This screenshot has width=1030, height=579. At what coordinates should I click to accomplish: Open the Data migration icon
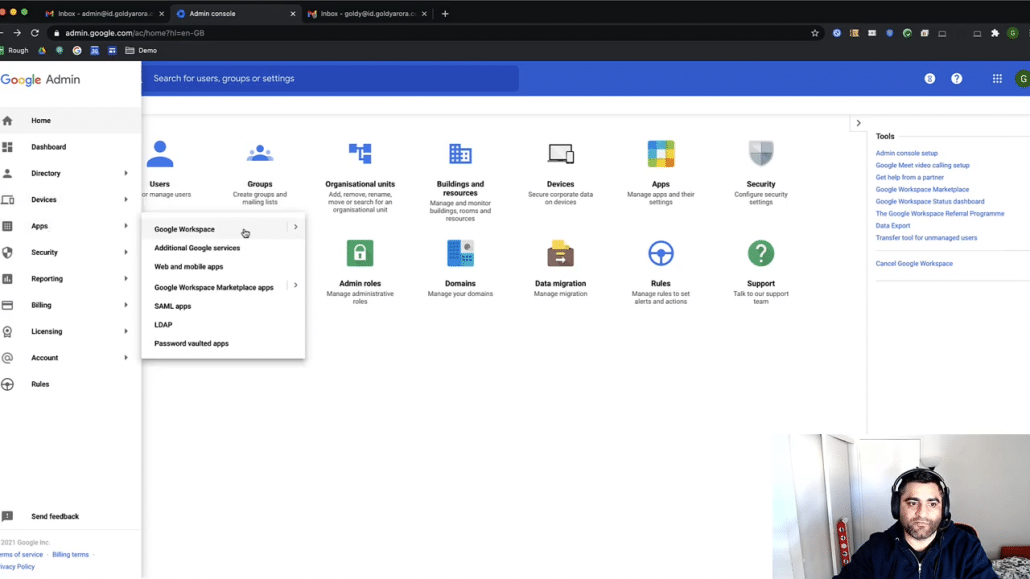click(560, 253)
